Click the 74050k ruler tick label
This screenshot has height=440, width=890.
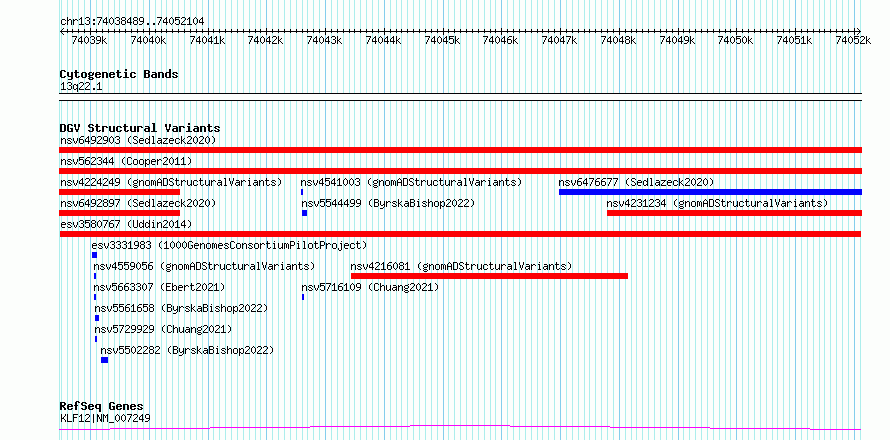(x=736, y=40)
